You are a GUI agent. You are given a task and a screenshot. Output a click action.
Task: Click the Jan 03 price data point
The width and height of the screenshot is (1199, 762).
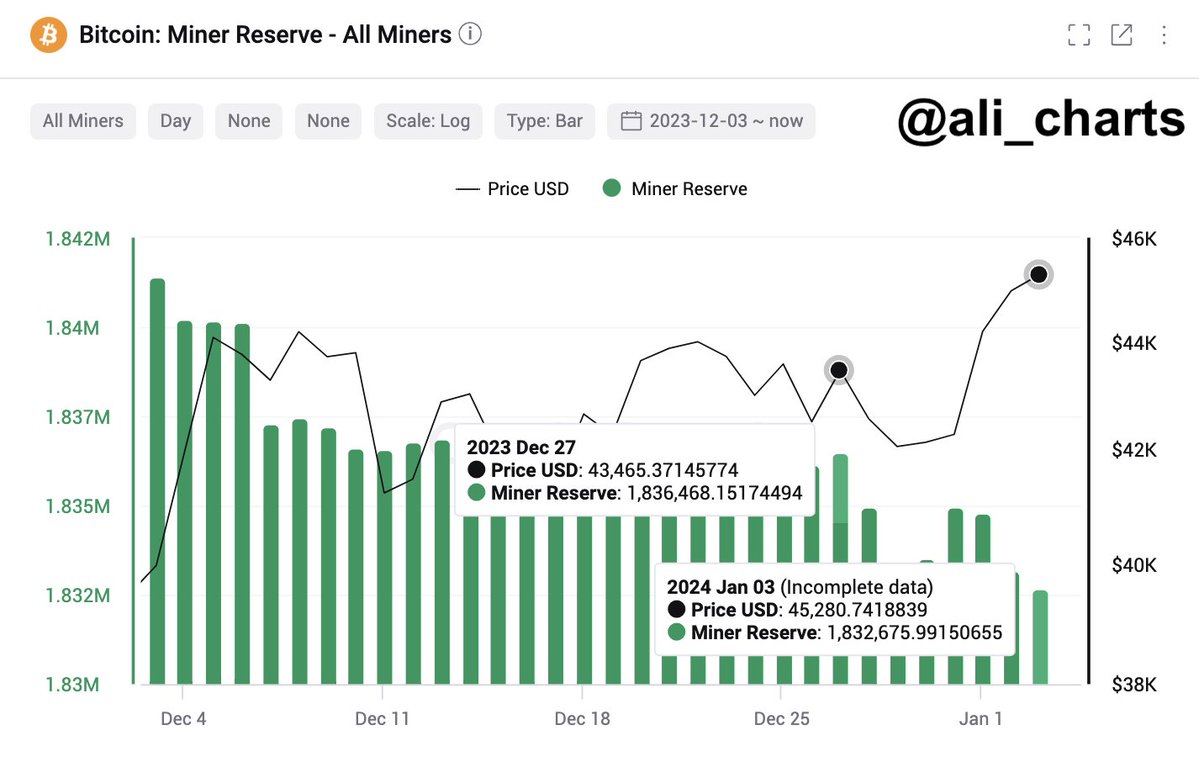point(1039,274)
